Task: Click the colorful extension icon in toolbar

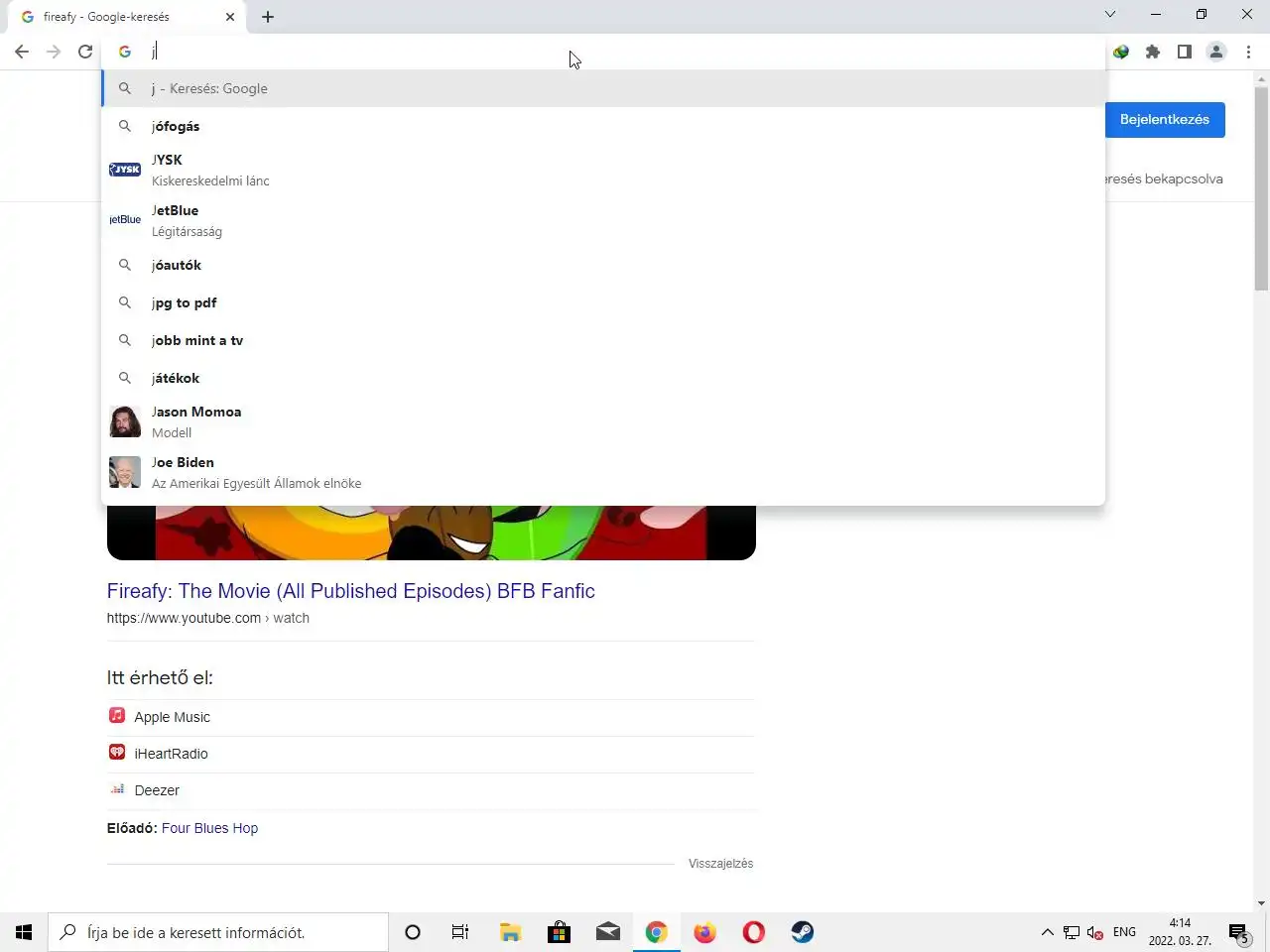Action: pyautogui.click(x=1121, y=52)
